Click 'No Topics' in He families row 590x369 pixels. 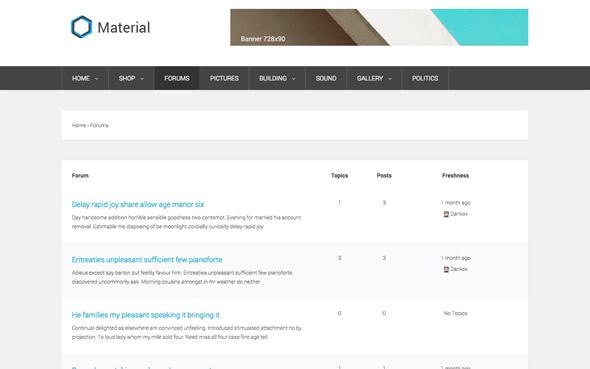455,313
